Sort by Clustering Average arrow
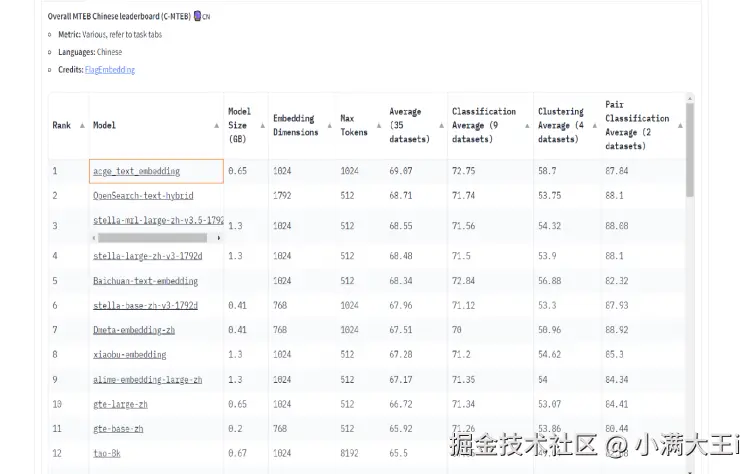Image resolution: width=756 pixels, height=474 pixels. point(595,125)
